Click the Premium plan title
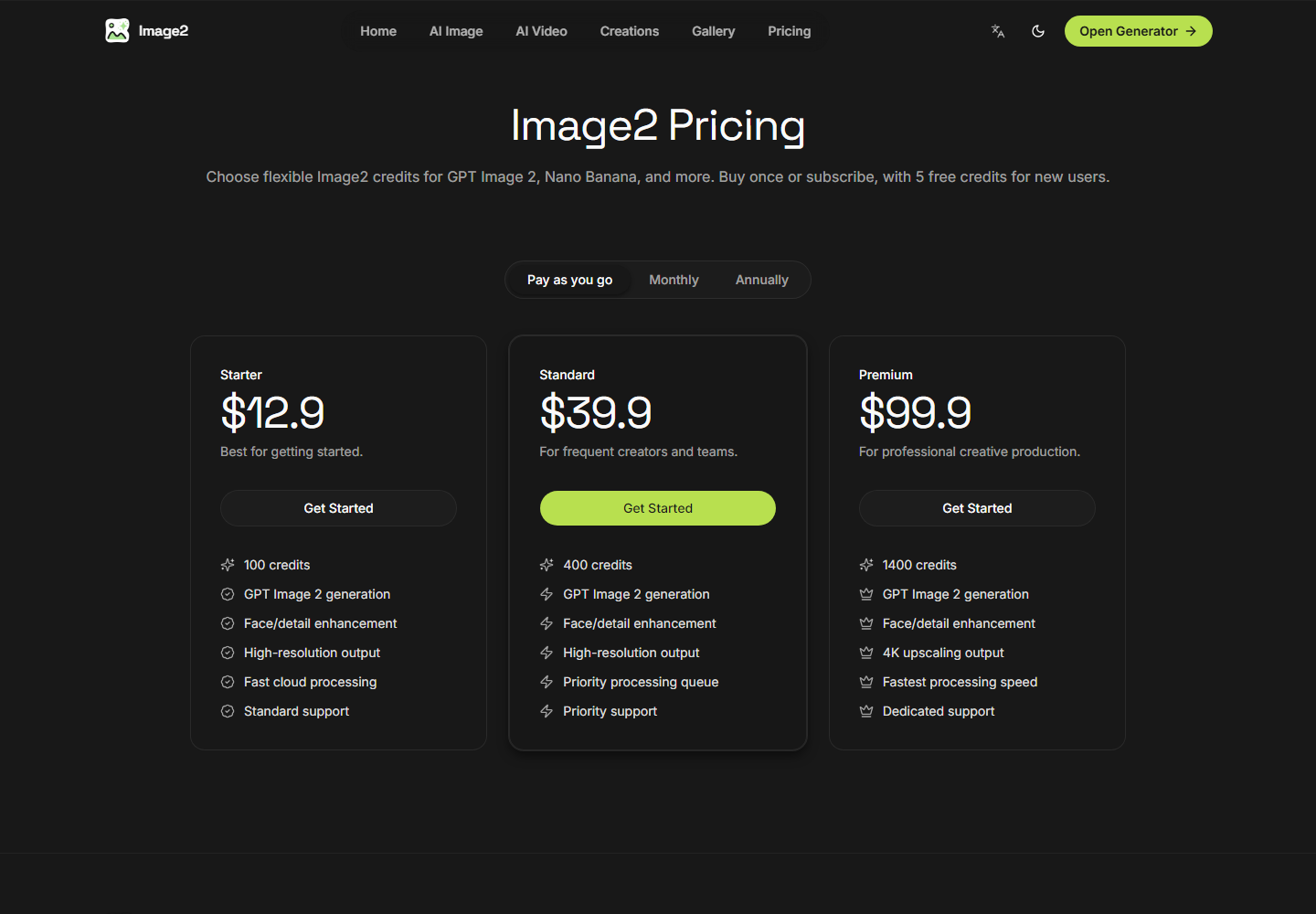The width and height of the screenshot is (1316, 914). pos(886,375)
